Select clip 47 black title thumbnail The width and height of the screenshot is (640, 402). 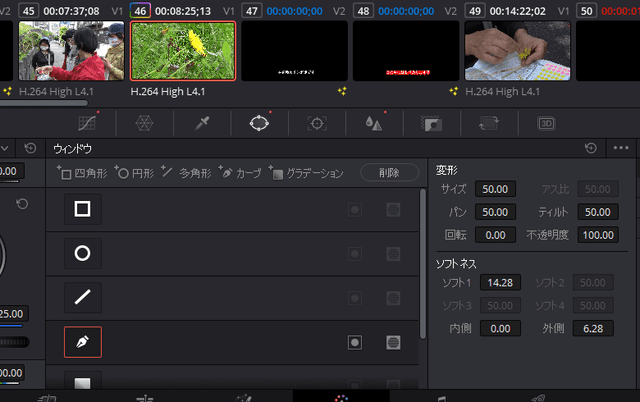294,51
